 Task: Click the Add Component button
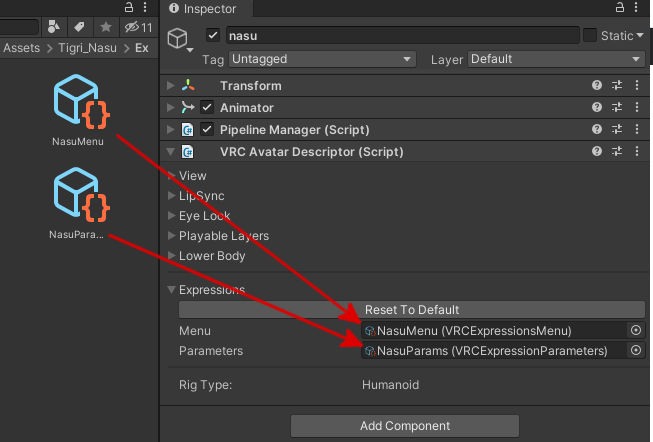[x=405, y=426]
